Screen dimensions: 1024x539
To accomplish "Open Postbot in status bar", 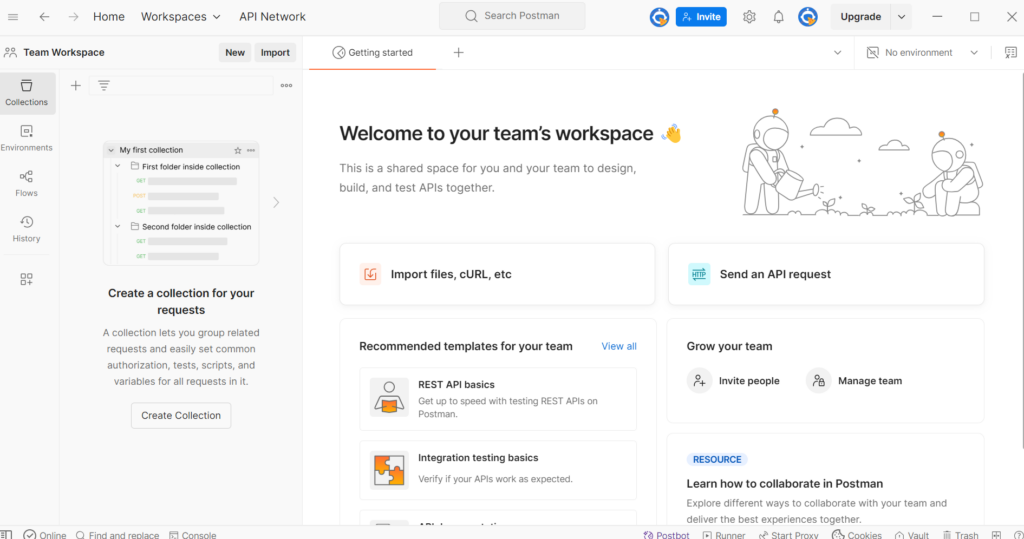I will tap(666, 534).
